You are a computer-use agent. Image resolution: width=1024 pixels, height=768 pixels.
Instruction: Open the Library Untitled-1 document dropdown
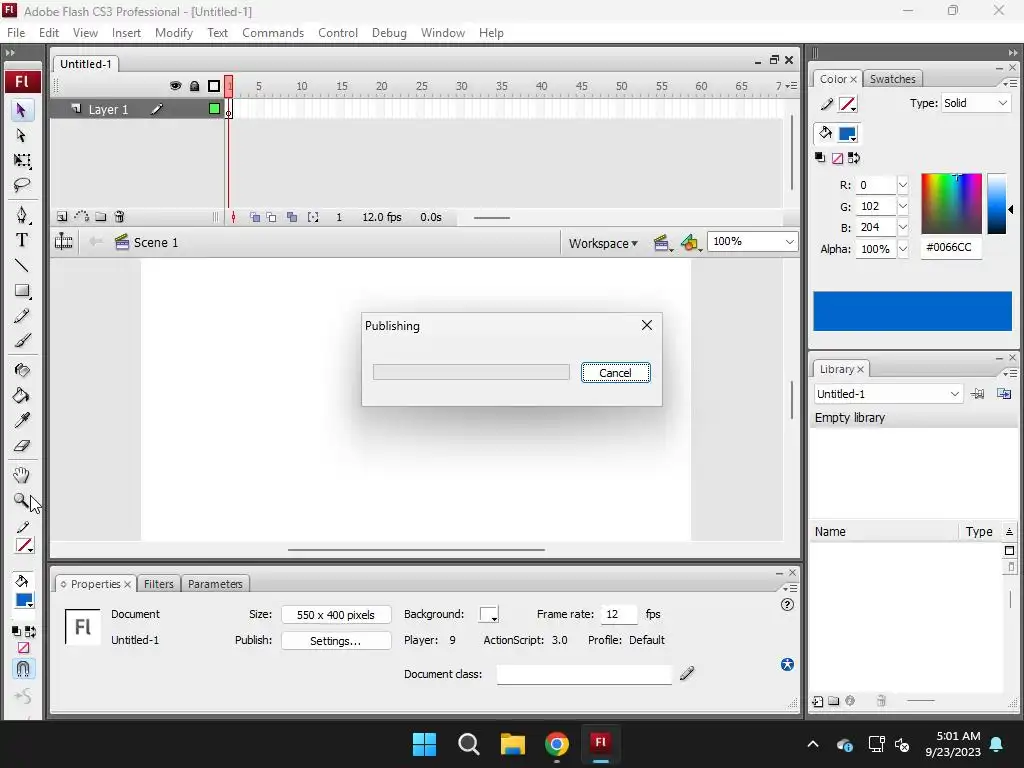[888, 394]
